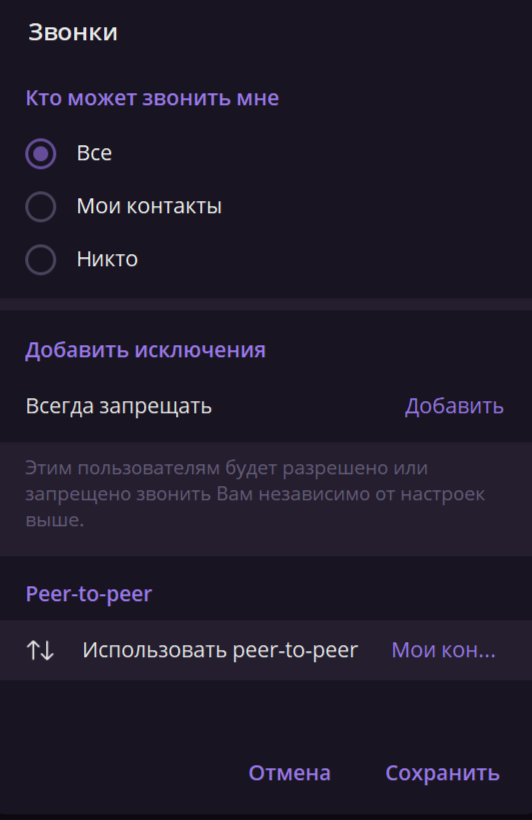
Task: Select the "Все" radio button
Action: [x=41, y=154]
